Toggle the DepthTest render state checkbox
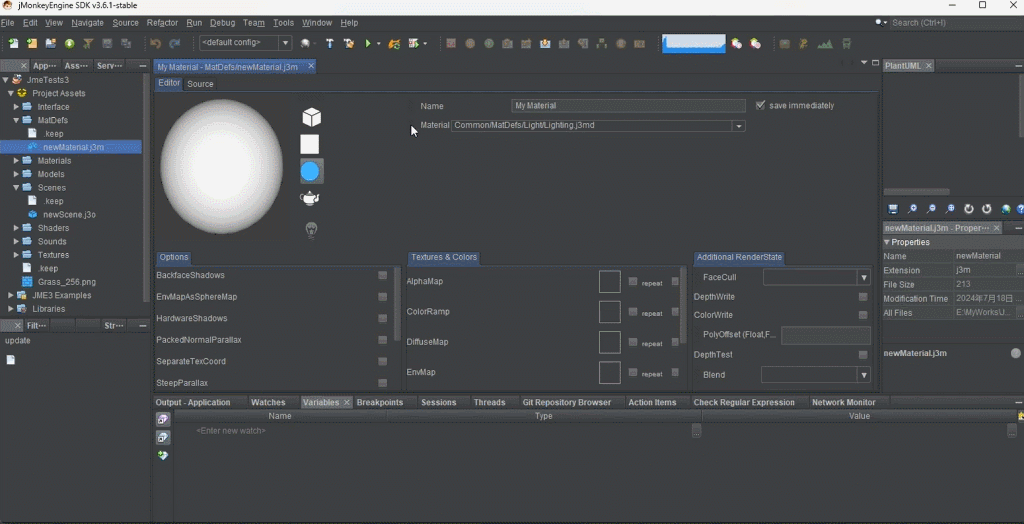This screenshot has width=1024, height=524. [x=863, y=355]
